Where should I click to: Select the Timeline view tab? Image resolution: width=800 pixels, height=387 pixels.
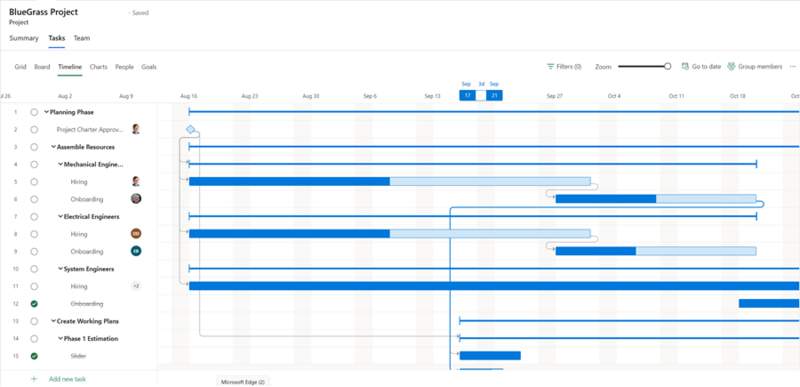70,67
